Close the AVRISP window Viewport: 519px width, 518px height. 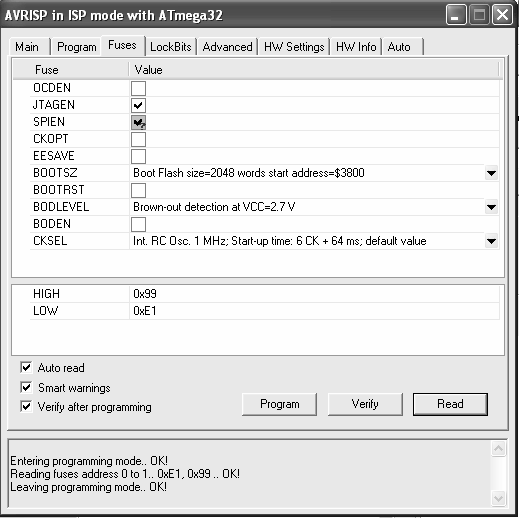click(502, 15)
